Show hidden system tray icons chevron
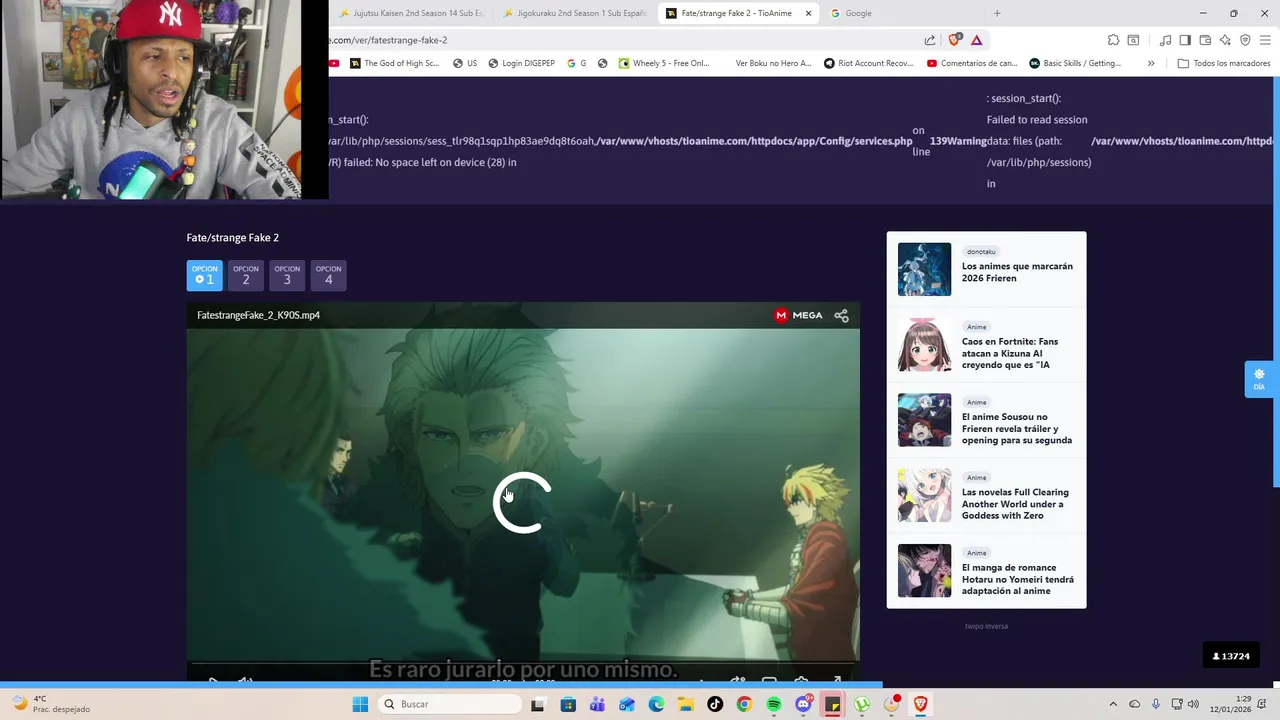1280x720 pixels. tap(1113, 704)
